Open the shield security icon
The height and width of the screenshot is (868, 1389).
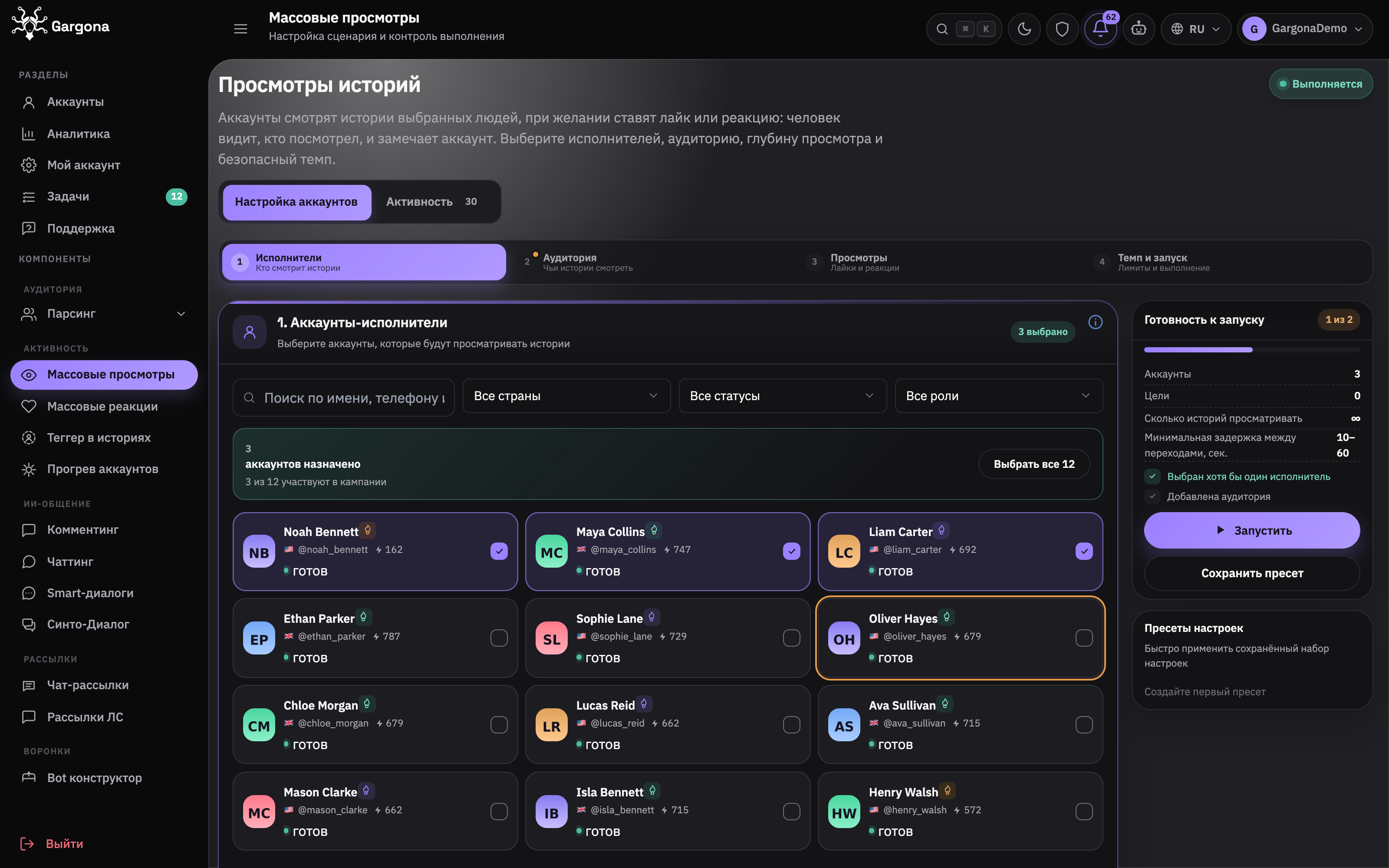tap(1063, 29)
